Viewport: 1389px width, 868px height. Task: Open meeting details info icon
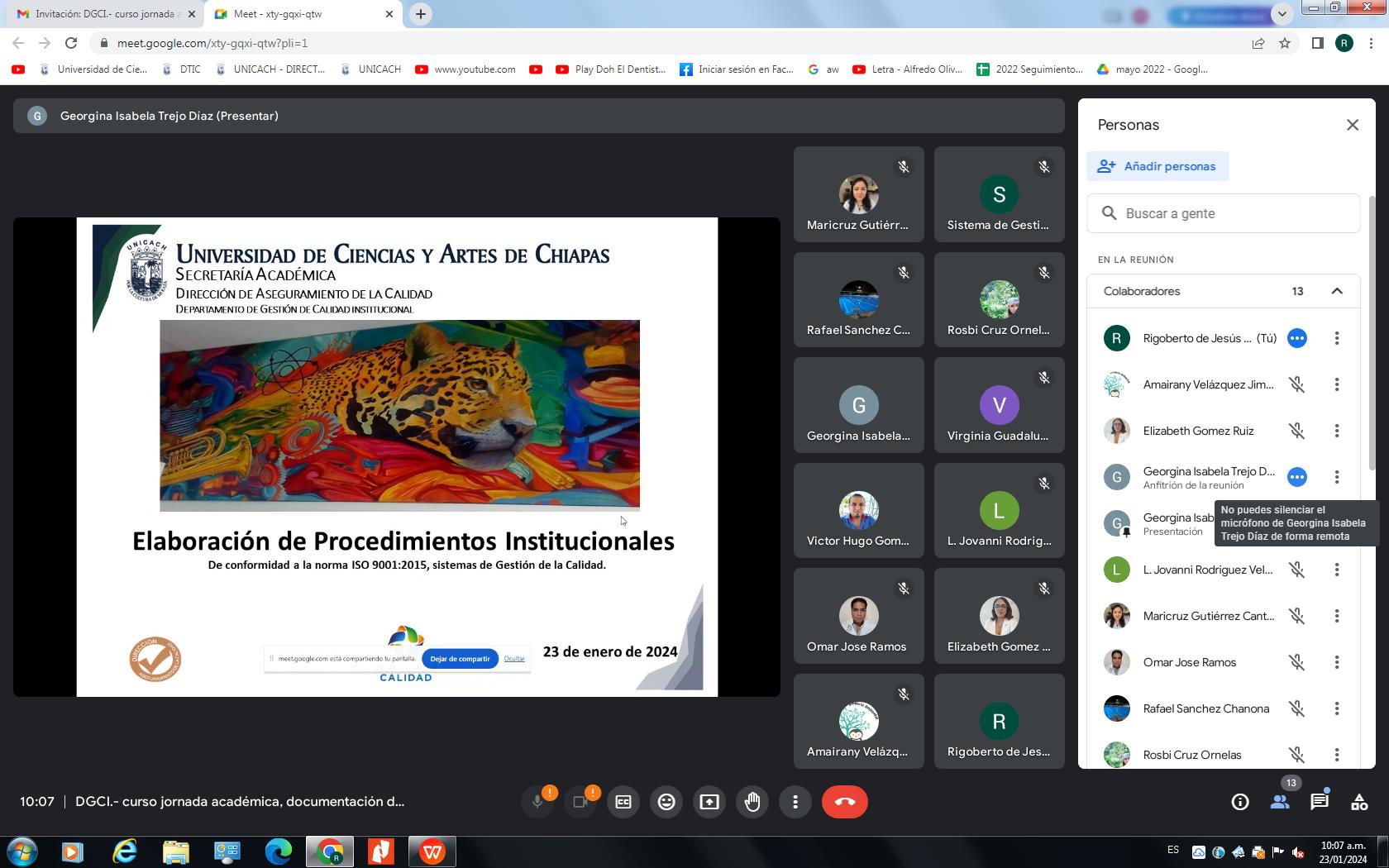[1240, 802]
